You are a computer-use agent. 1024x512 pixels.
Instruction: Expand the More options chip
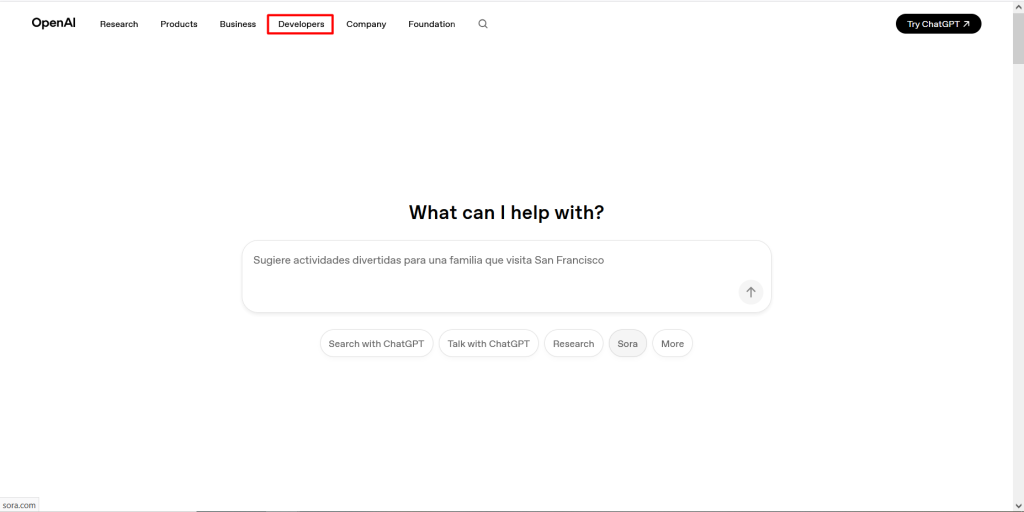point(672,344)
